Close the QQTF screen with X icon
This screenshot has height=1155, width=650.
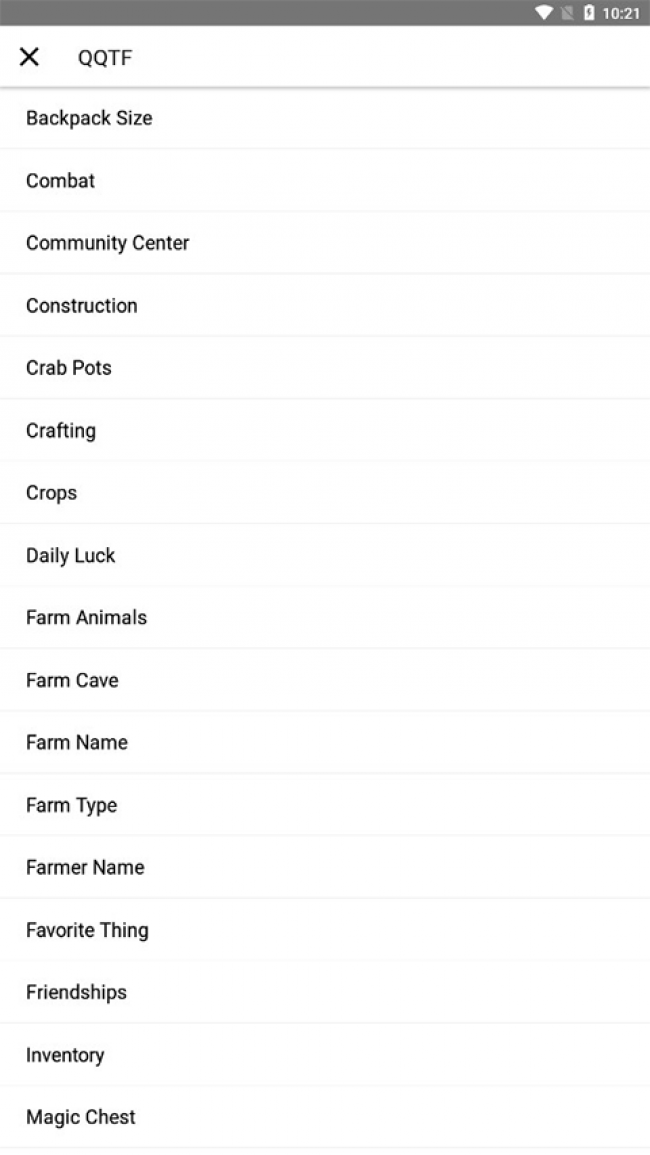[x=29, y=57]
